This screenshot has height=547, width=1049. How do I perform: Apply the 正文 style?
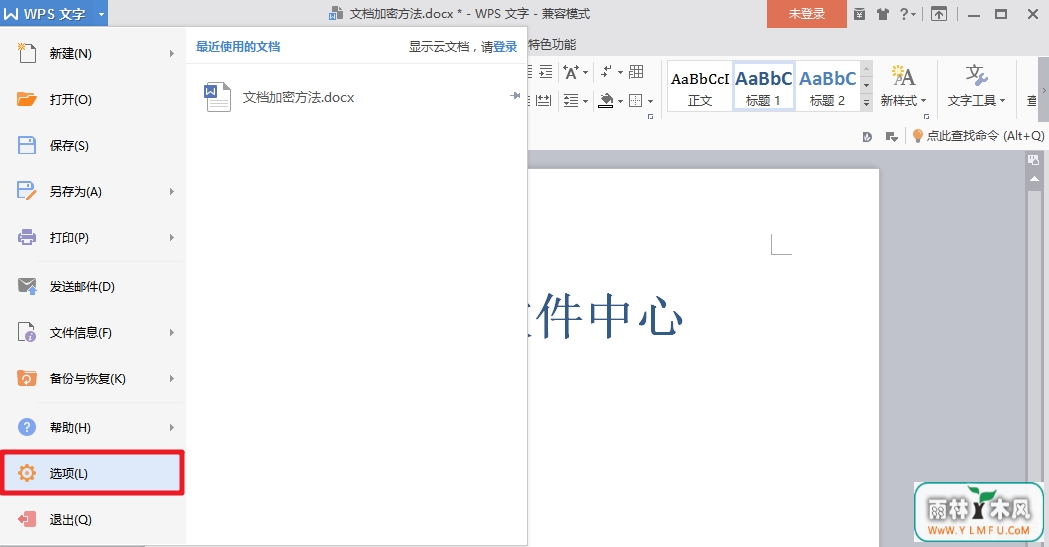click(x=700, y=86)
